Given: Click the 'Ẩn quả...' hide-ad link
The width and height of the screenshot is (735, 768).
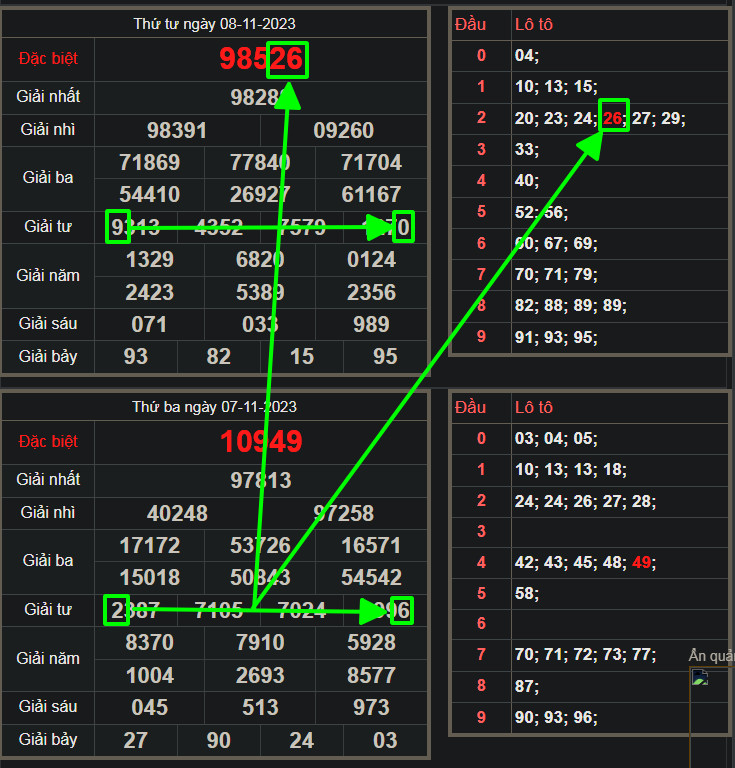Looking at the screenshot, I should [711, 655].
